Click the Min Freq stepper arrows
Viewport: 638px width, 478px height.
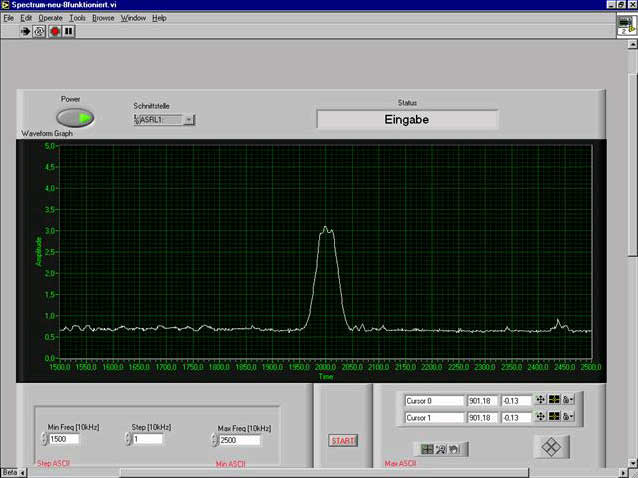click(44, 439)
